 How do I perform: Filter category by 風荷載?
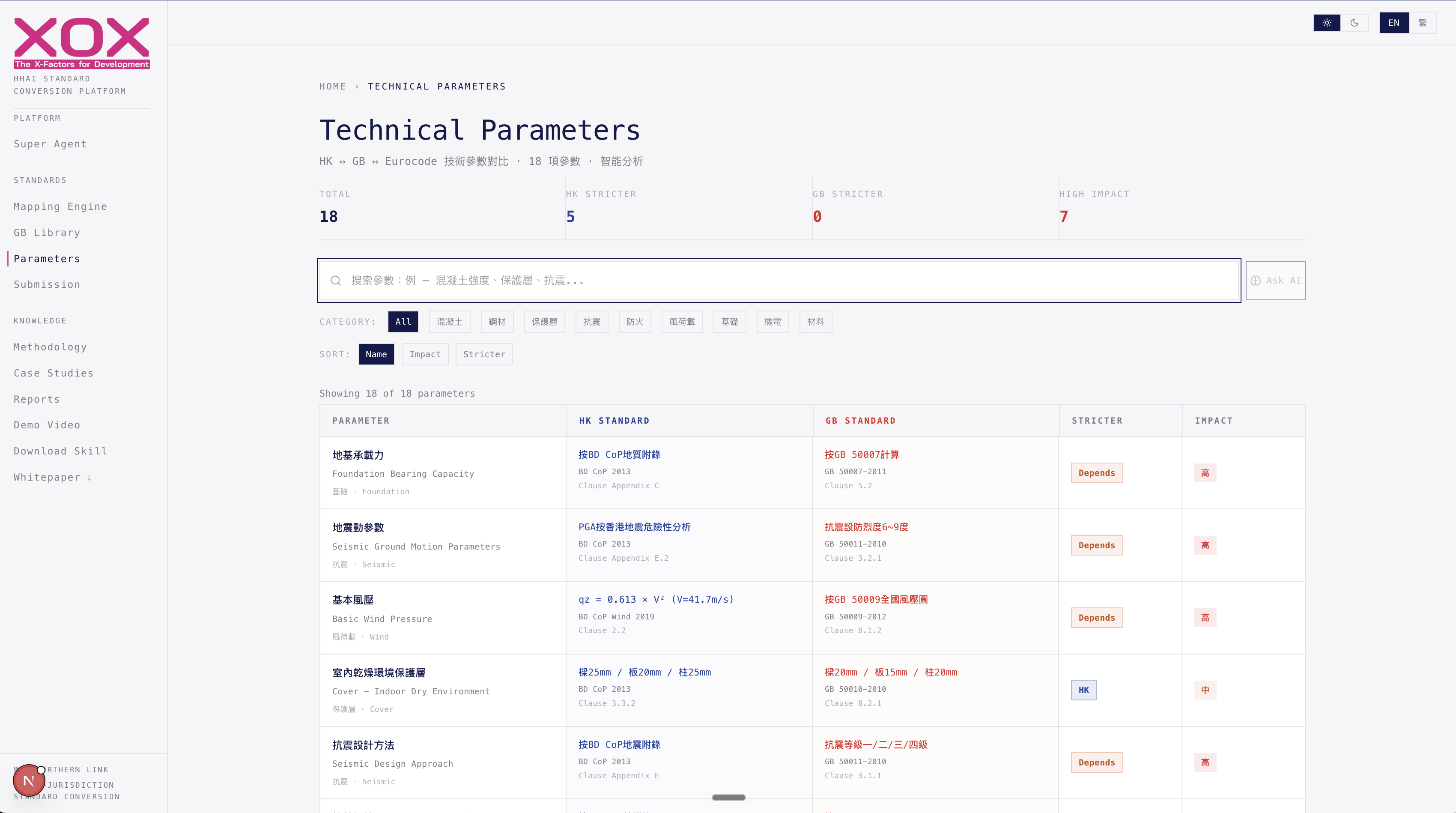(x=682, y=322)
